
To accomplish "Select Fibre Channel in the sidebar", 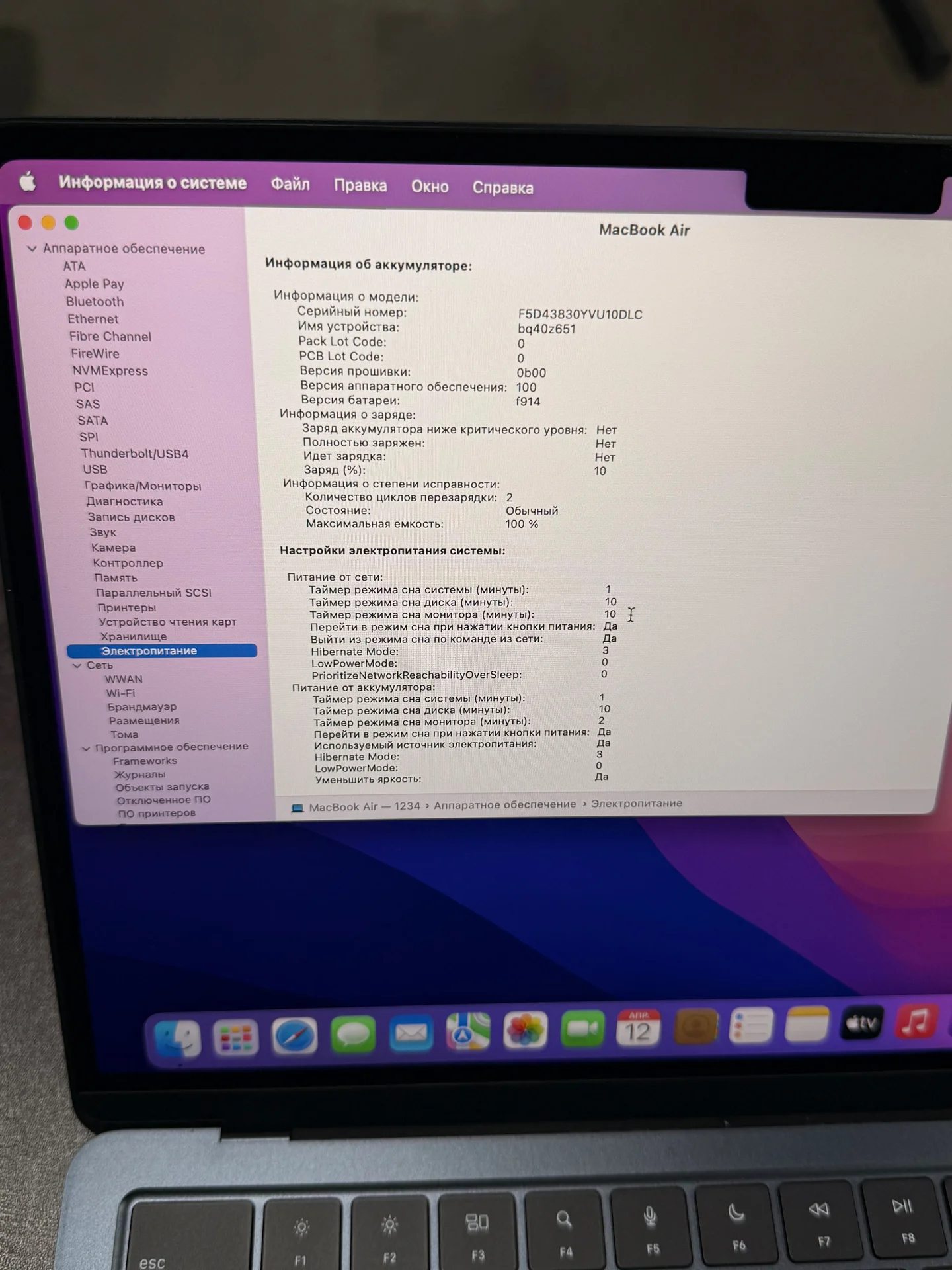I will pyautogui.click(x=110, y=337).
